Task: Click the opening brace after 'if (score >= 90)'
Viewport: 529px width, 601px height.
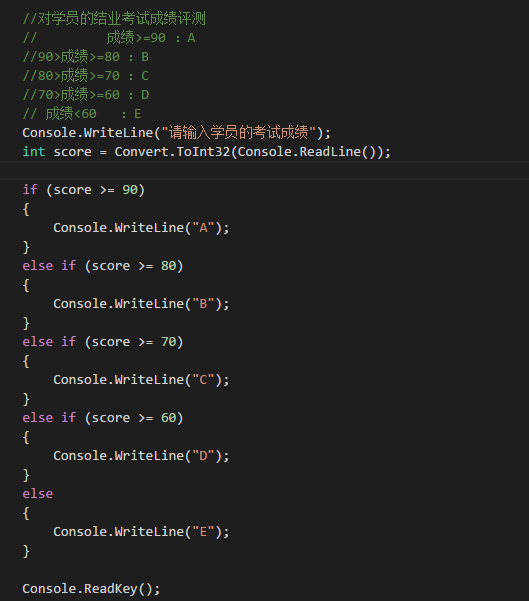Action: pyautogui.click(x=26, y=209)
